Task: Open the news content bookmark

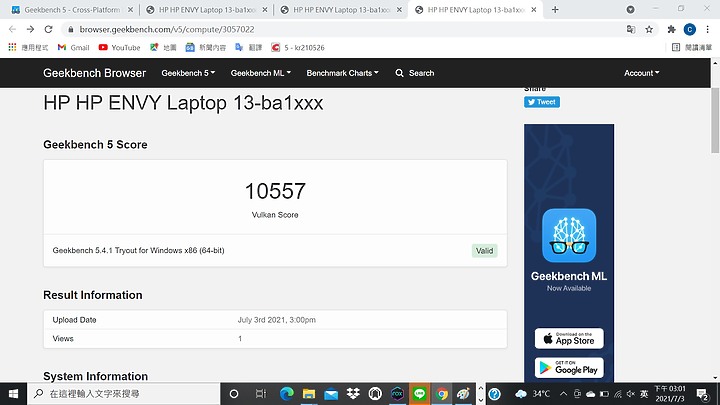Action: (x=206, y=47)
